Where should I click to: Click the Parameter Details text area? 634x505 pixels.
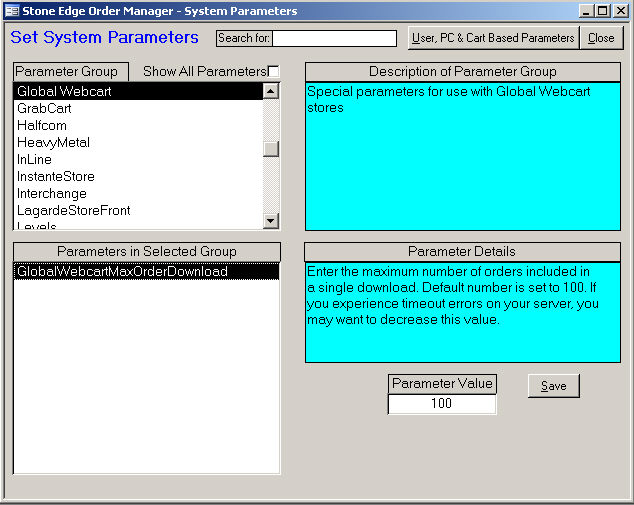[463, 312]
